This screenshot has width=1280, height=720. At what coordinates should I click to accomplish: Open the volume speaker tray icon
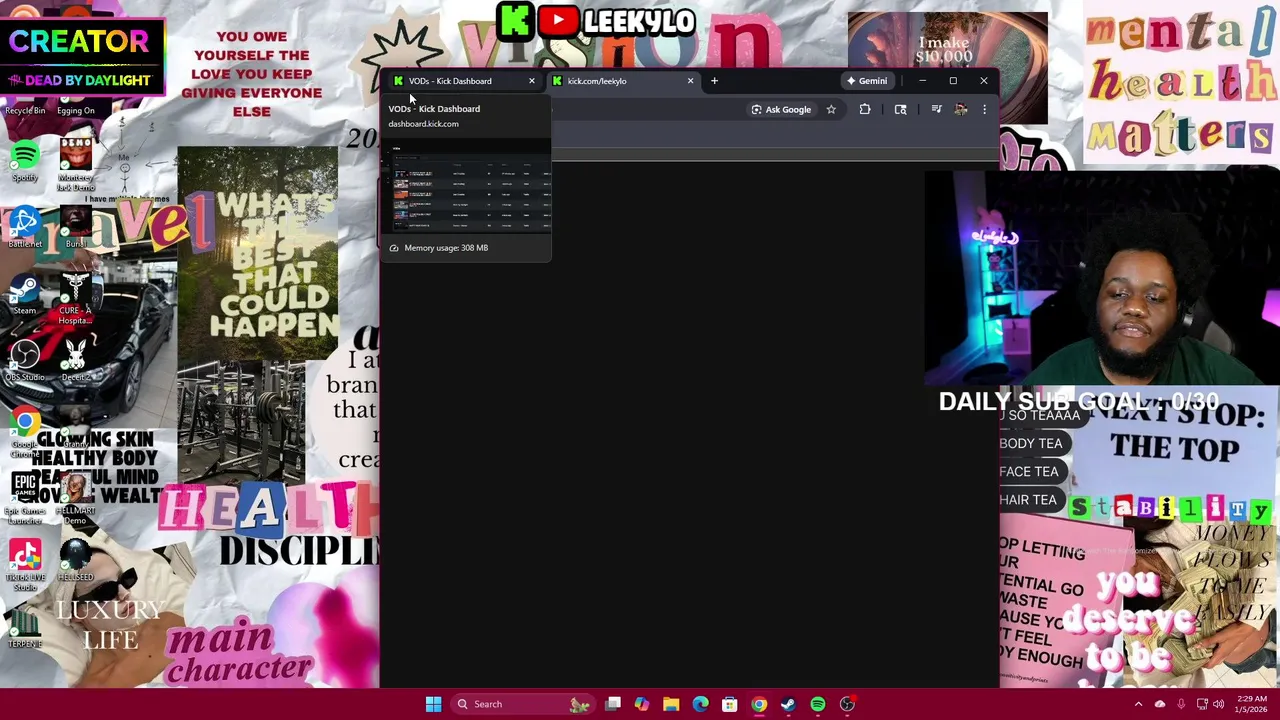pyautogui.click(x=1218, y=704)
